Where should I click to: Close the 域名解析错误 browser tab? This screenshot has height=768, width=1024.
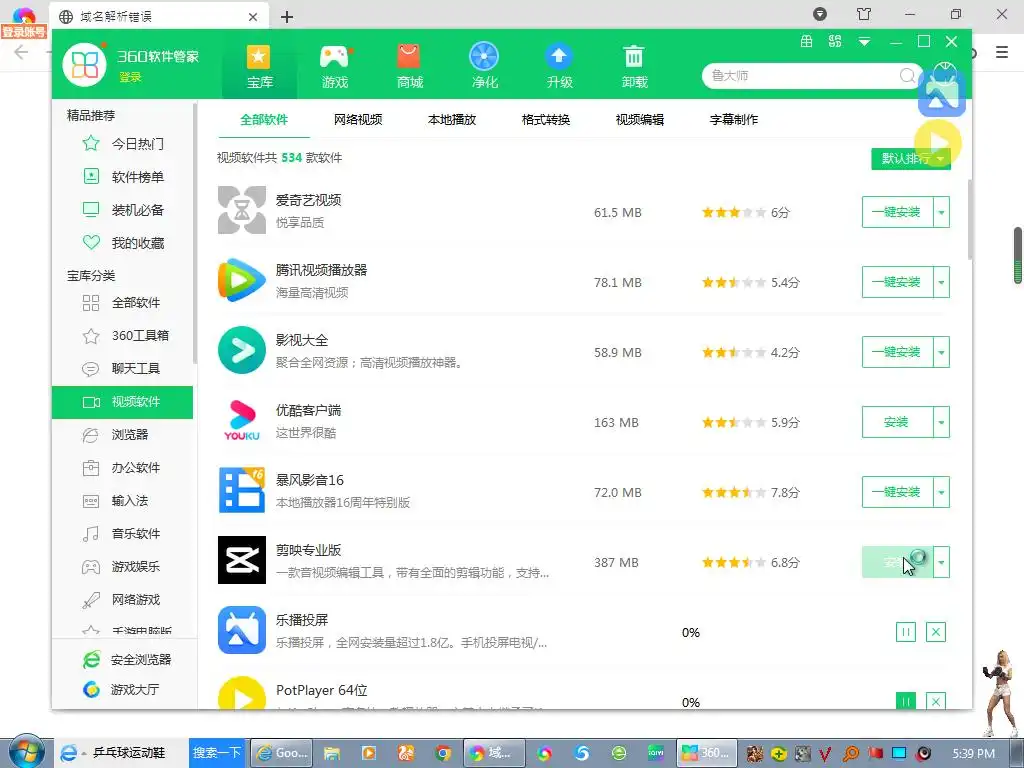click(253, 17)
